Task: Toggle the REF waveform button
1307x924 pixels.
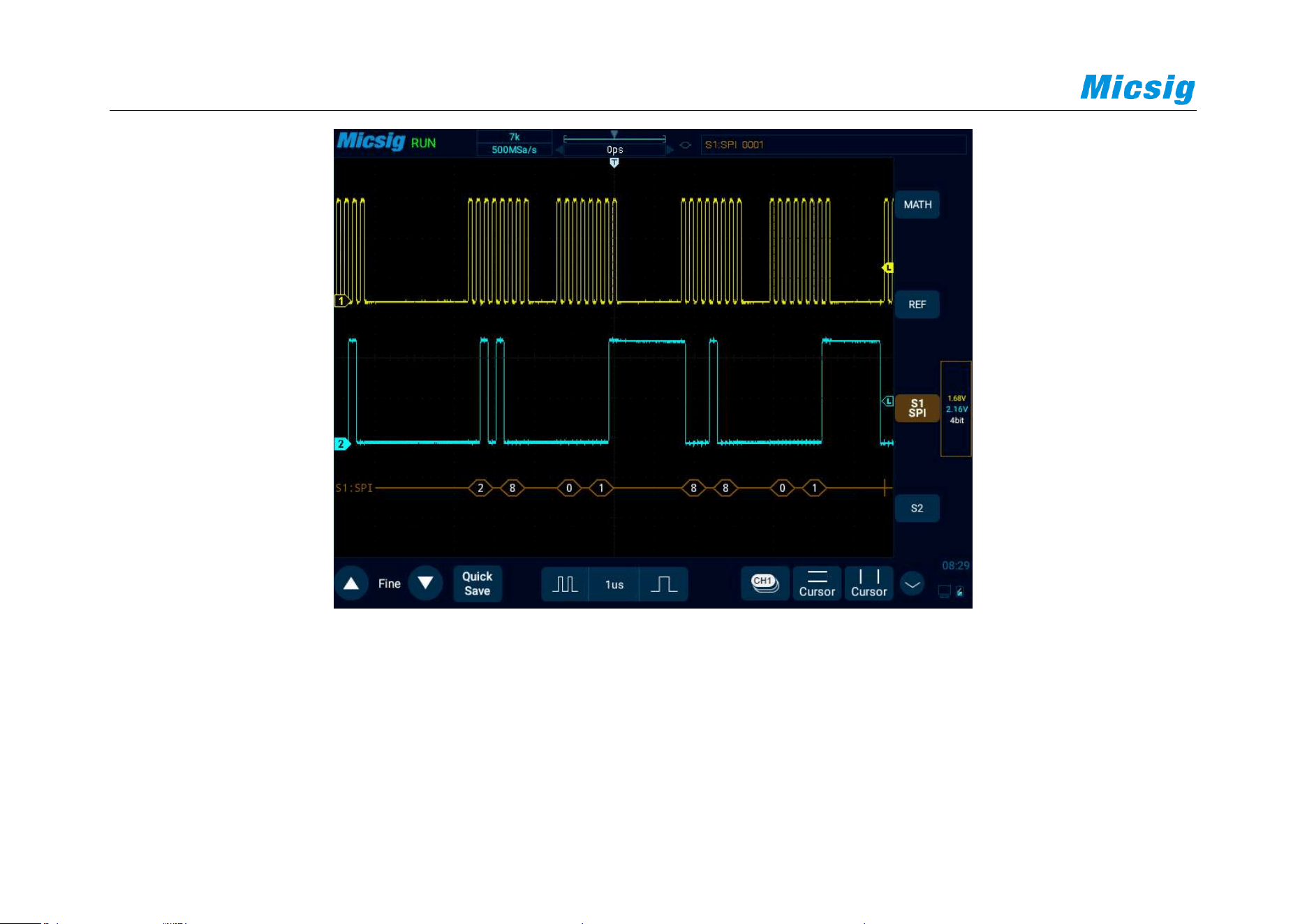Action: (917, 304)
